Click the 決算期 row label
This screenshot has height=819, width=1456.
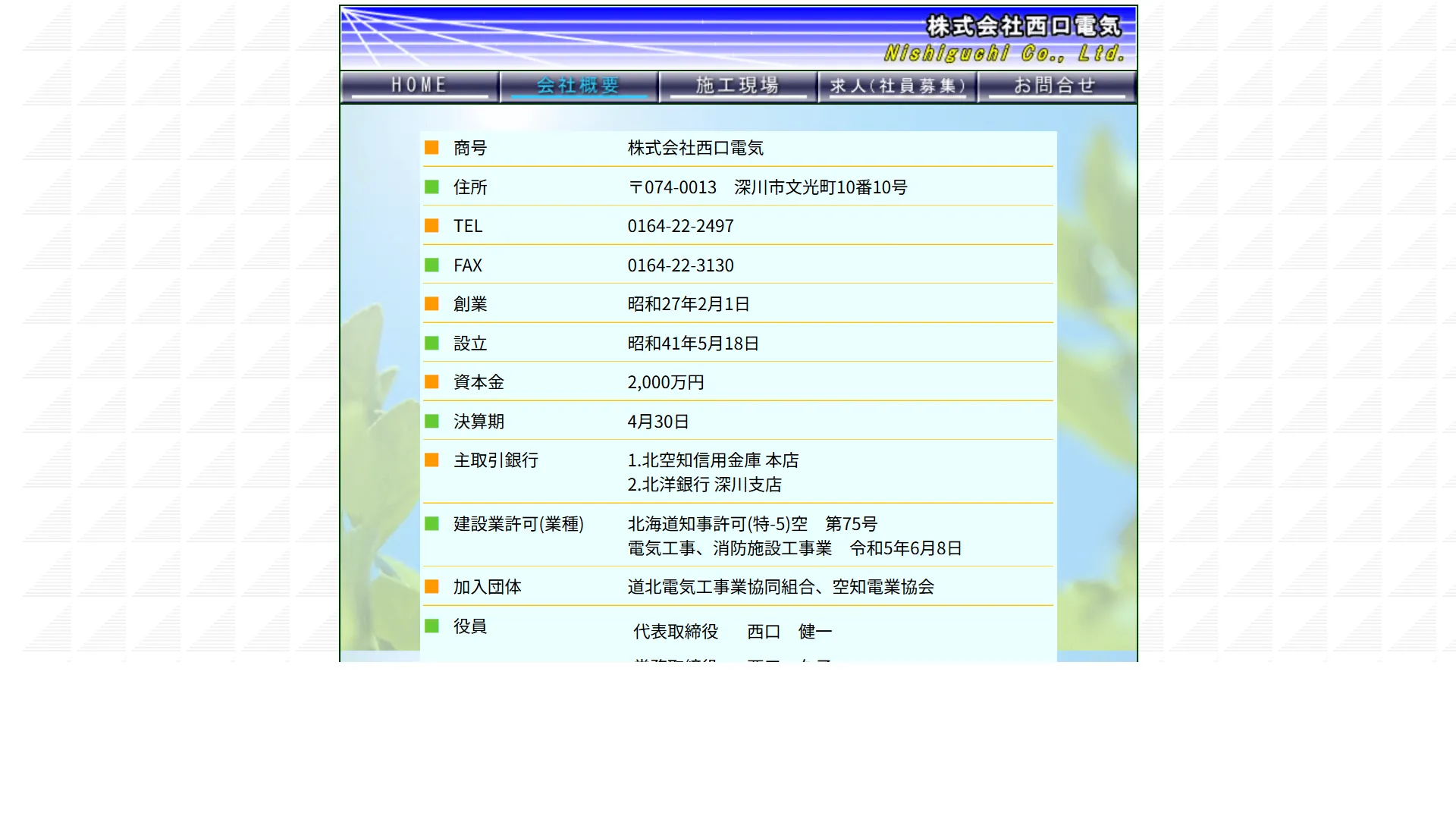click(x=479, y=422)
